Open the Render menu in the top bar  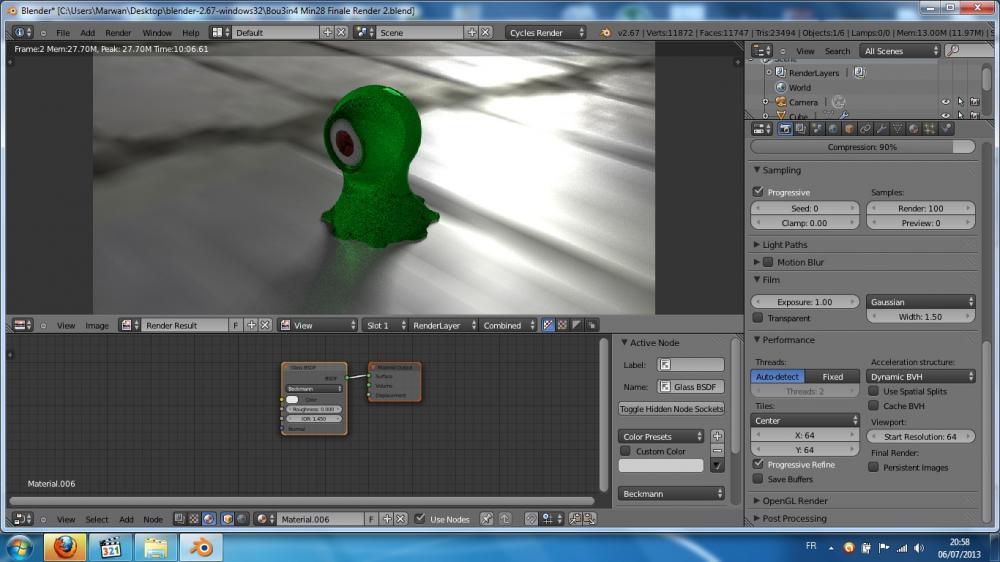click(118, 33)
